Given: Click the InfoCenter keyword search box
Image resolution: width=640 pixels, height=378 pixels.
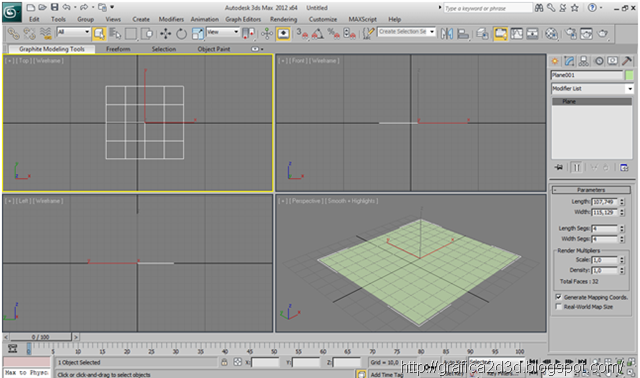Looking at the screenshot, I should [488, 8].
